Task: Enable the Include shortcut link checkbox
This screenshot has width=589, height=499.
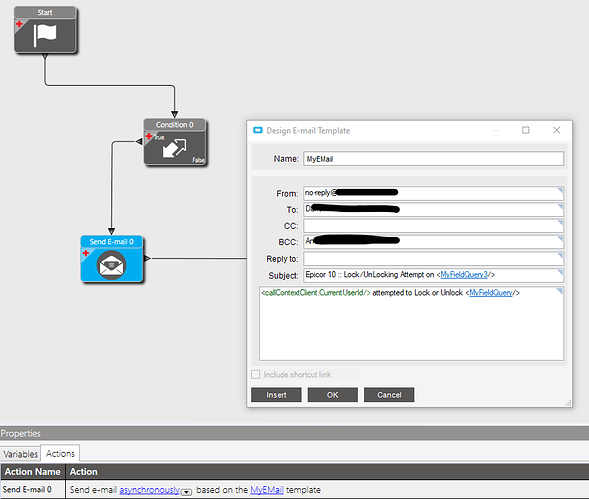Action: [x=255, y=374]
